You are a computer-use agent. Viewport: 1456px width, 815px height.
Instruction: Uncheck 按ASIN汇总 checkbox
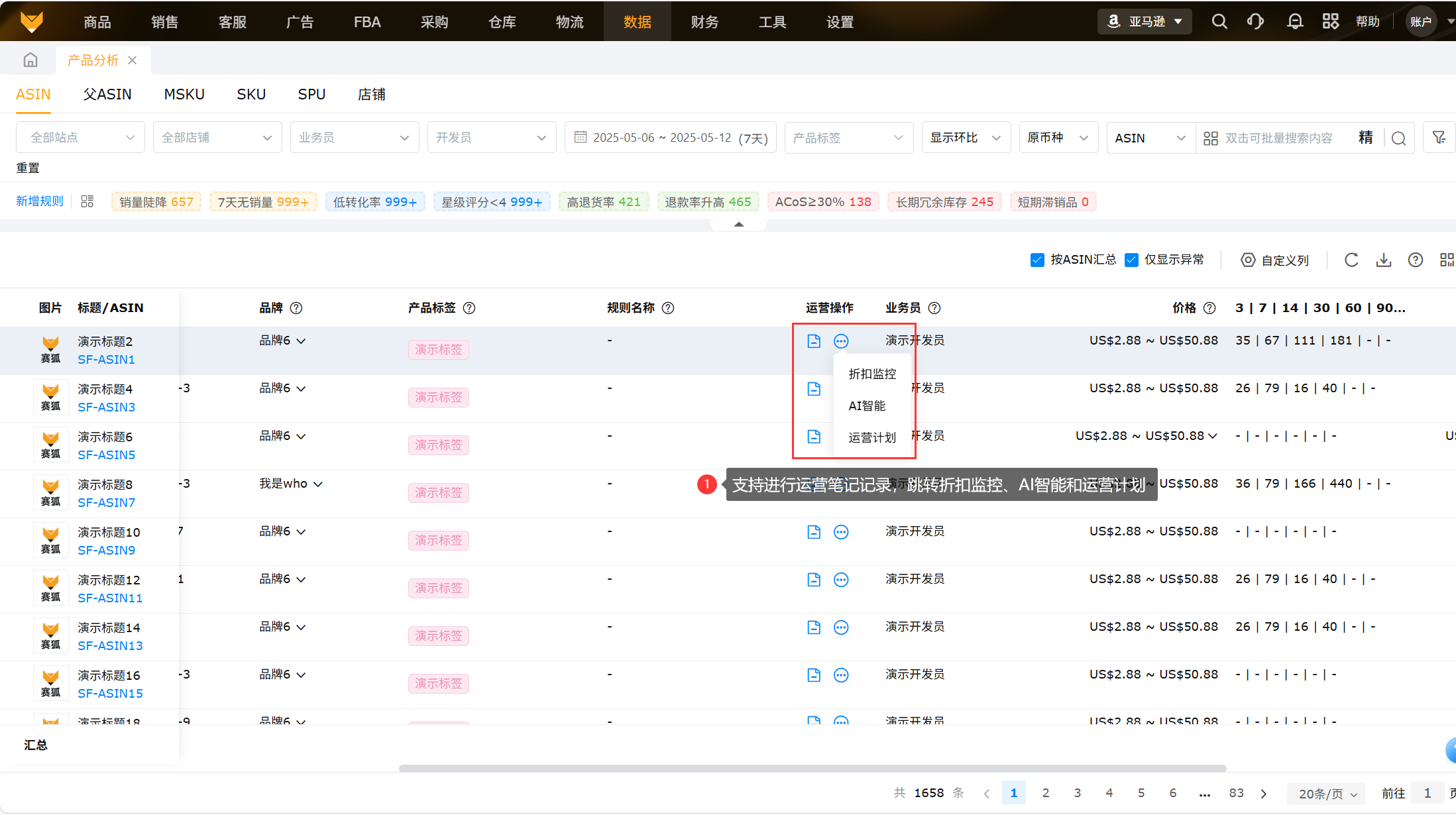coord(1038,260)
